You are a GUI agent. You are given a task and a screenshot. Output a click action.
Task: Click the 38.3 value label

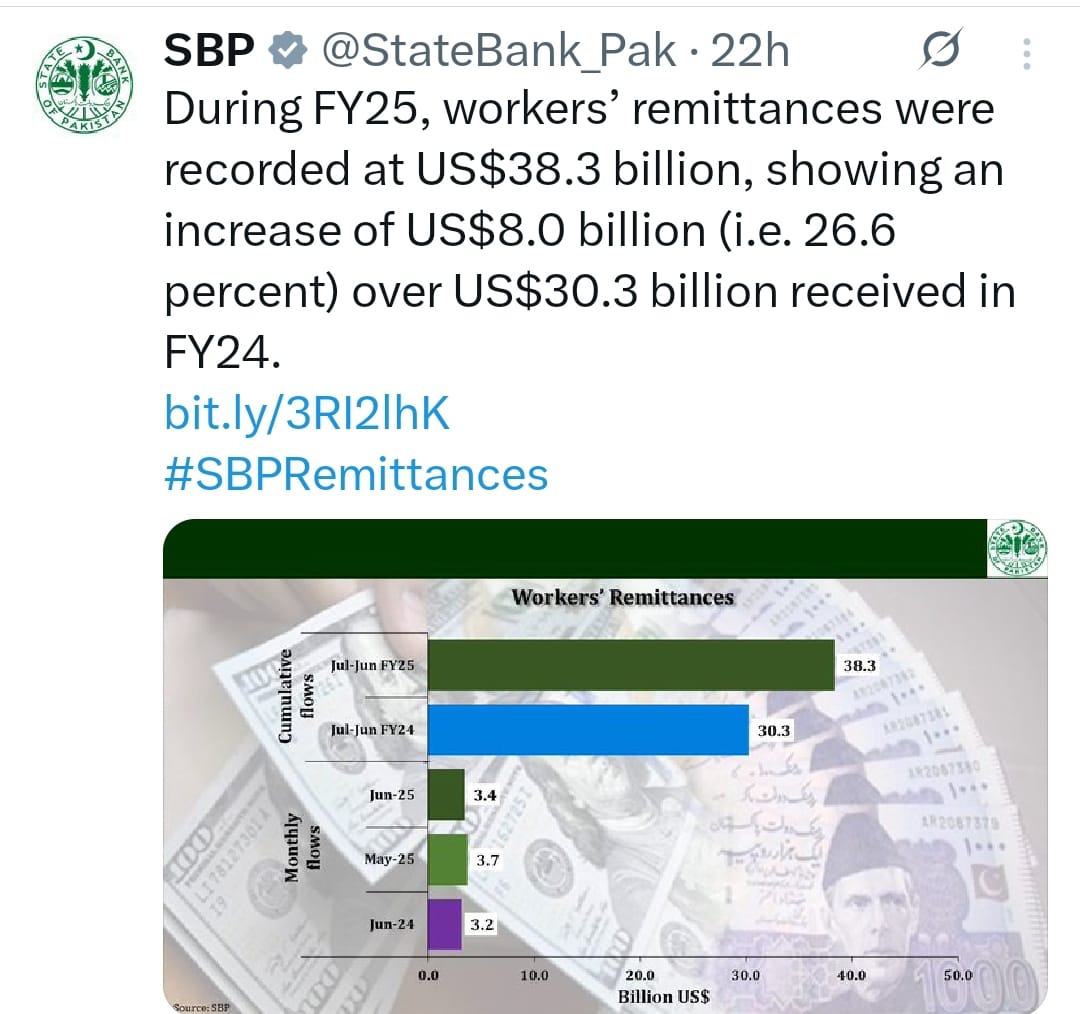click(x=860, y=665)
